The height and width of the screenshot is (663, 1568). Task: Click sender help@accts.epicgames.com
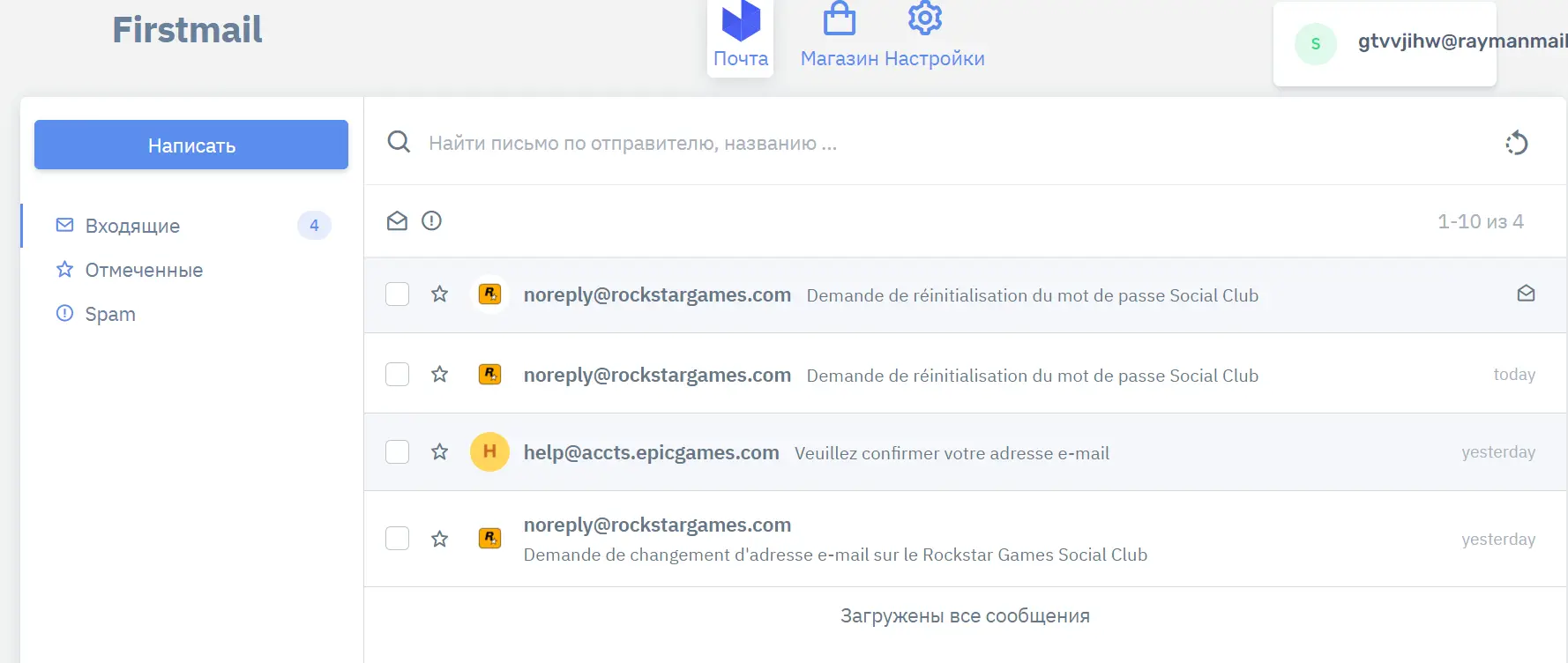[x=651, y=452]
